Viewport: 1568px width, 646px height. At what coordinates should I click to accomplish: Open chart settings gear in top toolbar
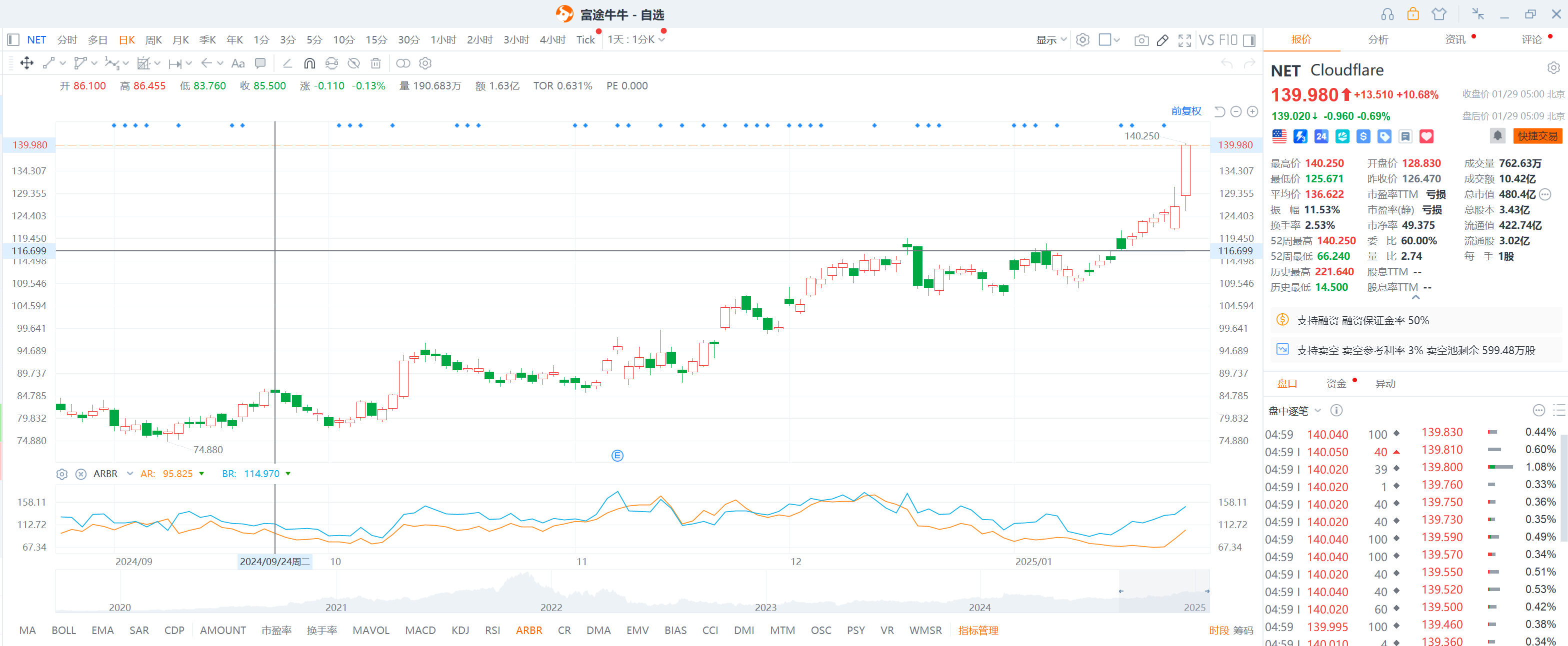click(x=1082, y=40)
